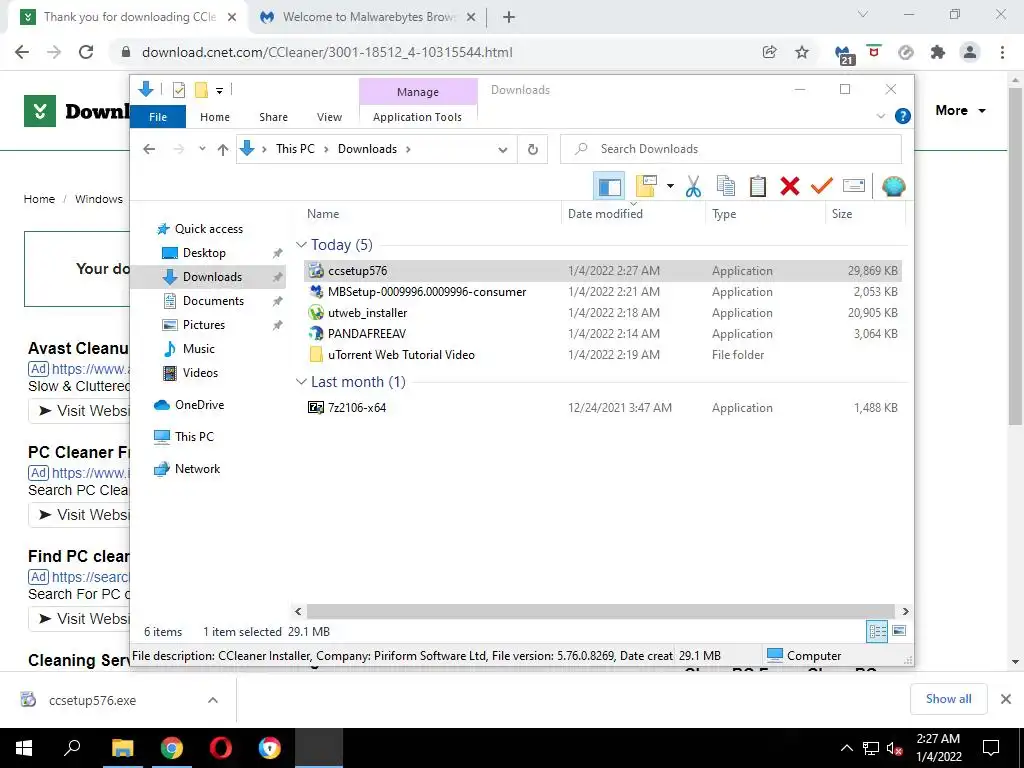Click the orange checkmark Properties icon
The width and height of the screenshot is (1024, 768).
coord(822,187)
